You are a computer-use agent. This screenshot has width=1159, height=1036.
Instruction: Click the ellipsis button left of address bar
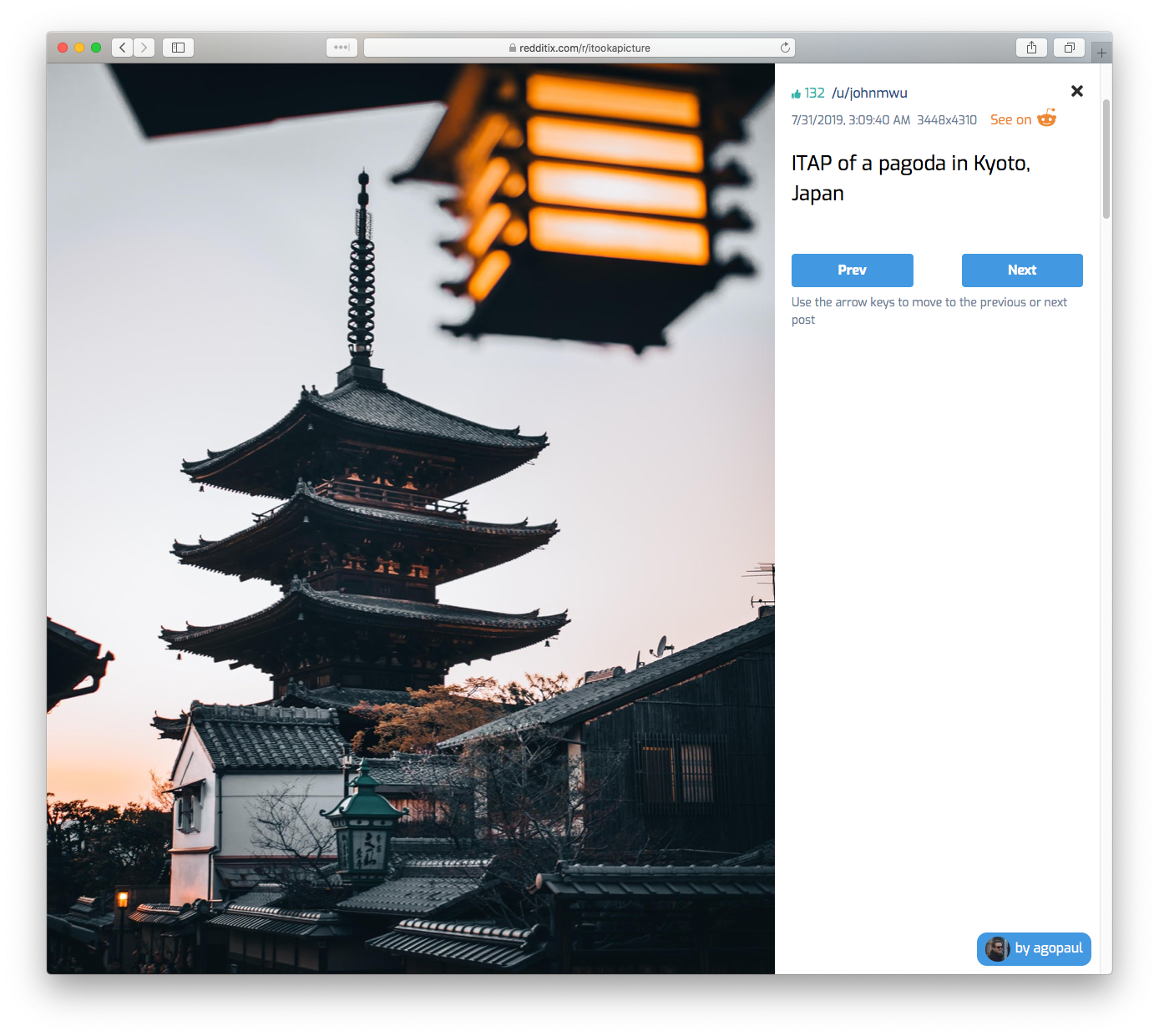coord(342,48)
